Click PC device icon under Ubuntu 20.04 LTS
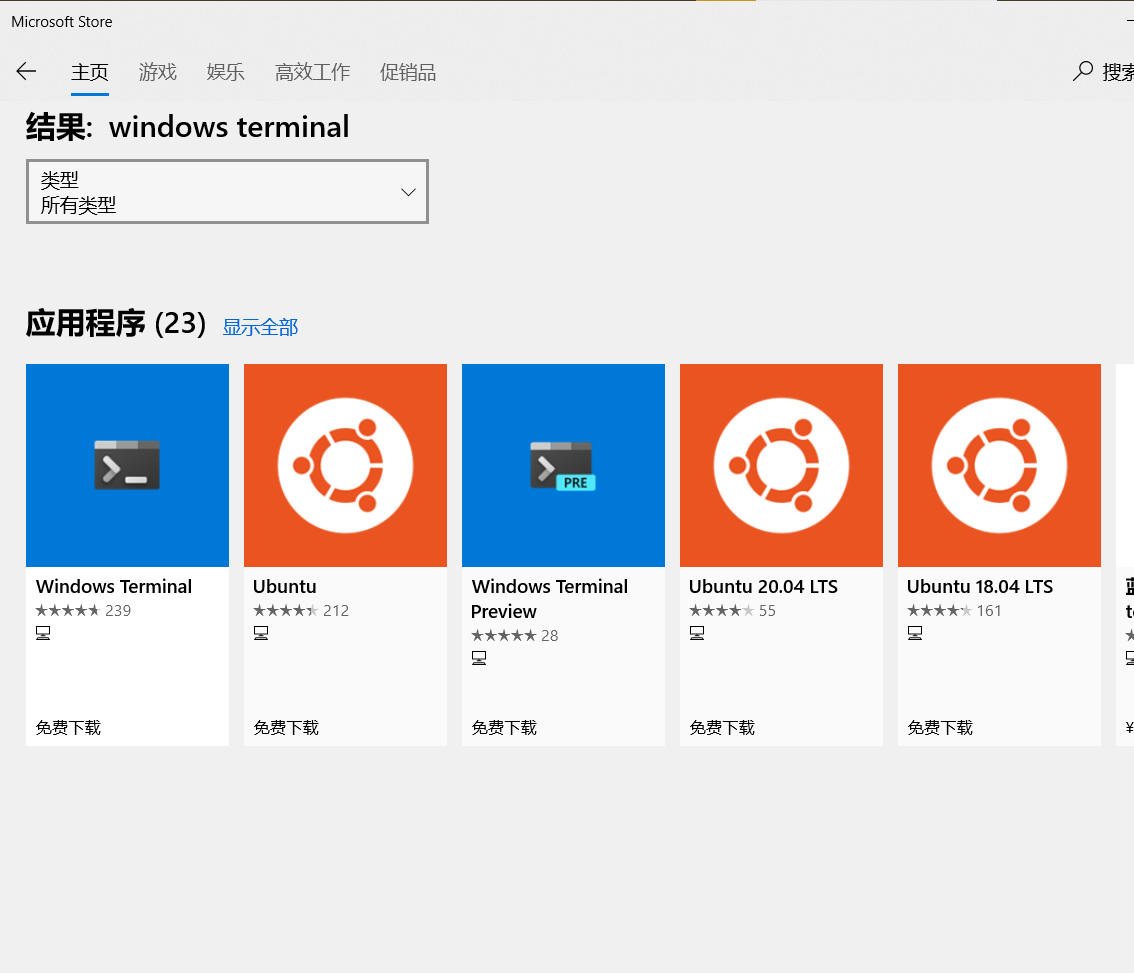1134x973 pixels. 697,633
